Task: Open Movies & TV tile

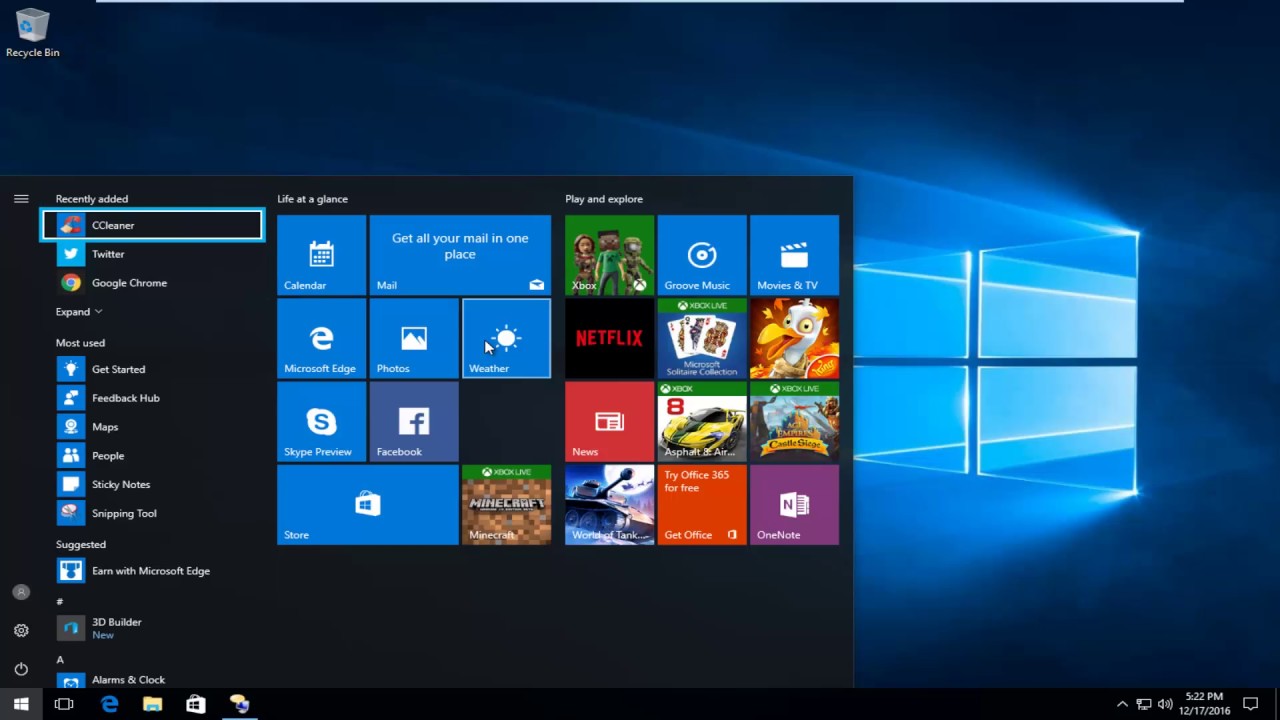Action: 794,255
